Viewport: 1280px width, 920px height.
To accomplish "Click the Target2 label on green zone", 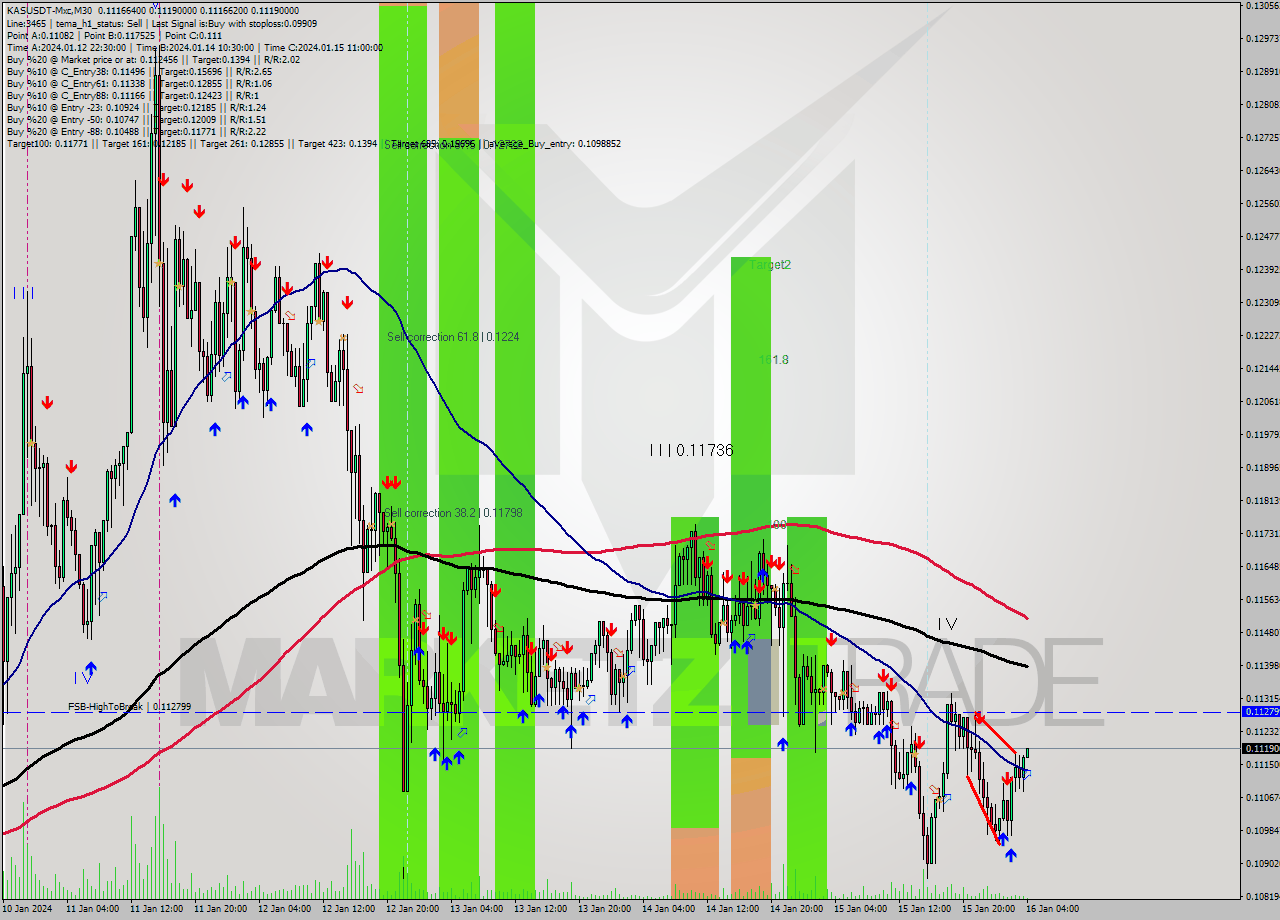I will coord(770,265).
